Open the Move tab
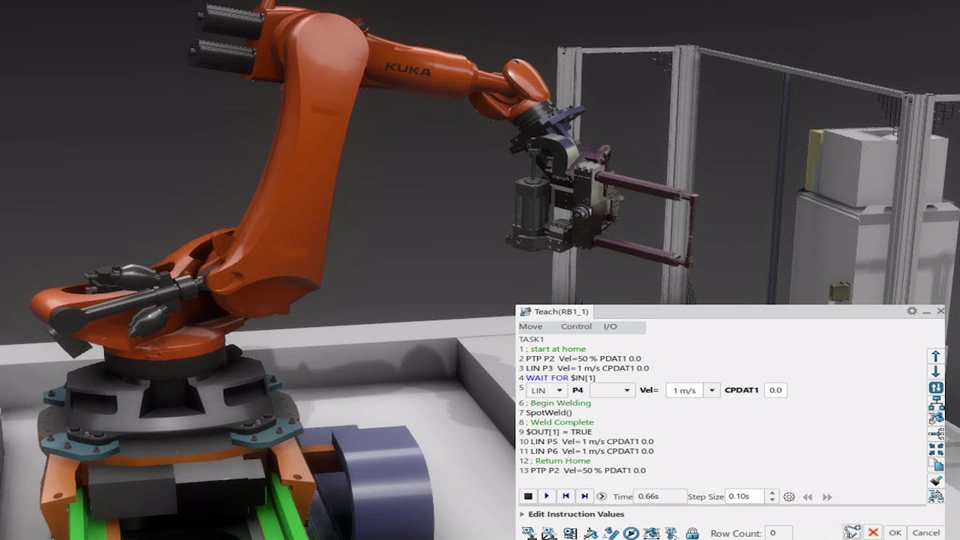Viewport: 960px width, 540px height. click(x=531, y=326)
